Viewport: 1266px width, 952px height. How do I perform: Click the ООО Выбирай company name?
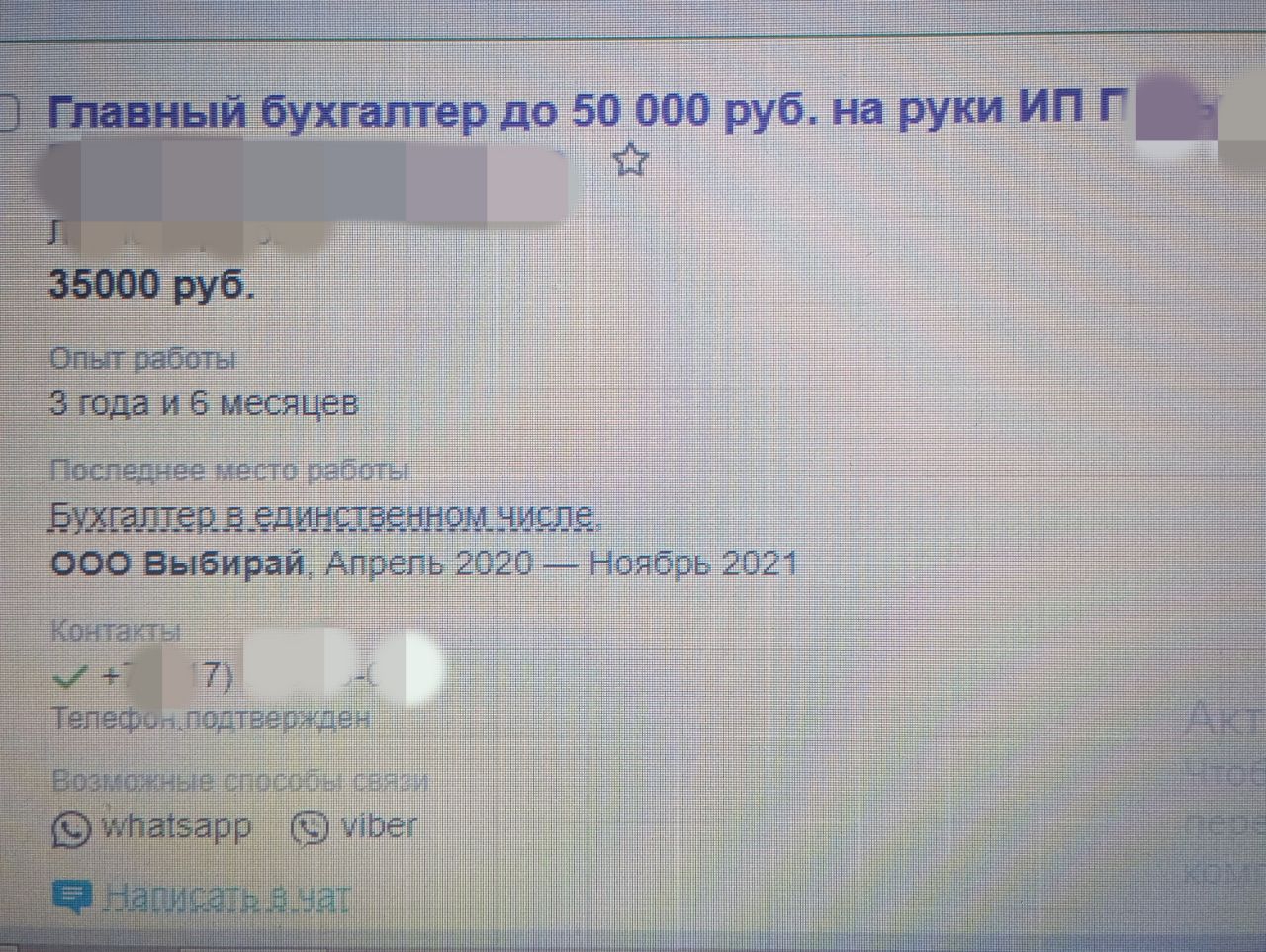(177, 564)
